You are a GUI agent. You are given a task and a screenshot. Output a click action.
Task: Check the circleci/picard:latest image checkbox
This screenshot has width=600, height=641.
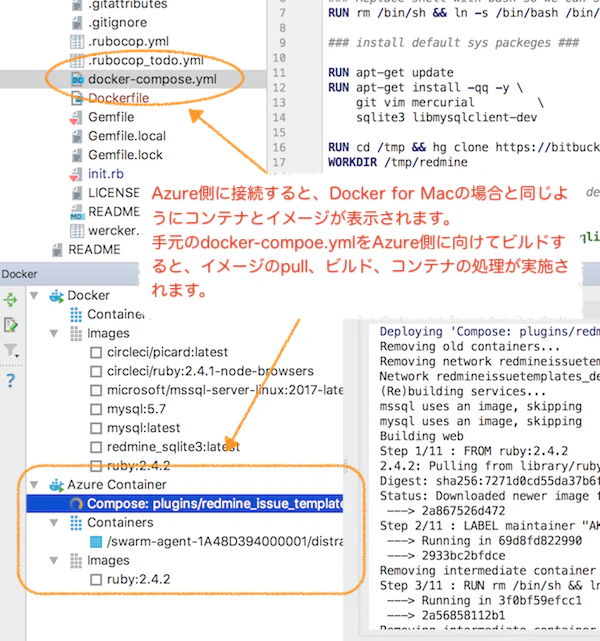click(96, 352)
